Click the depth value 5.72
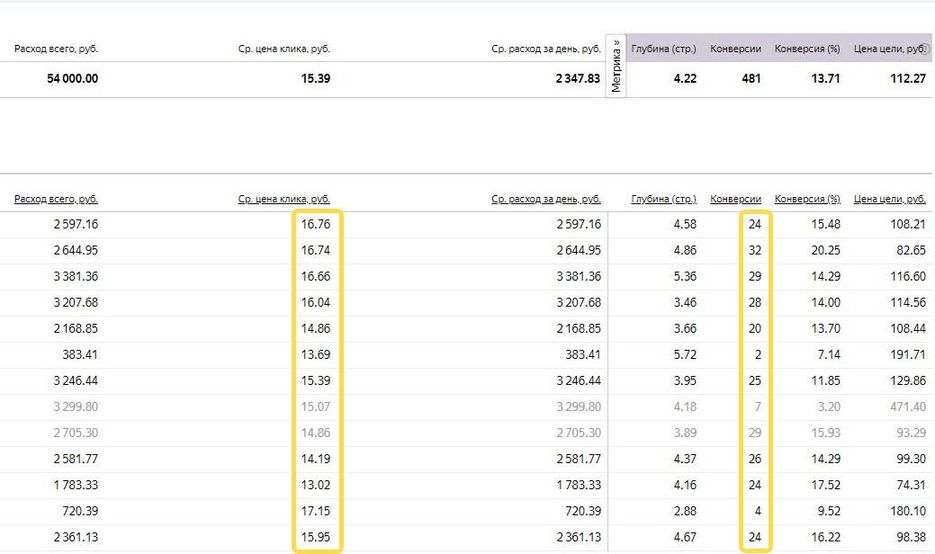The height and width of the screenshot is (554, 935). point(685,355)
